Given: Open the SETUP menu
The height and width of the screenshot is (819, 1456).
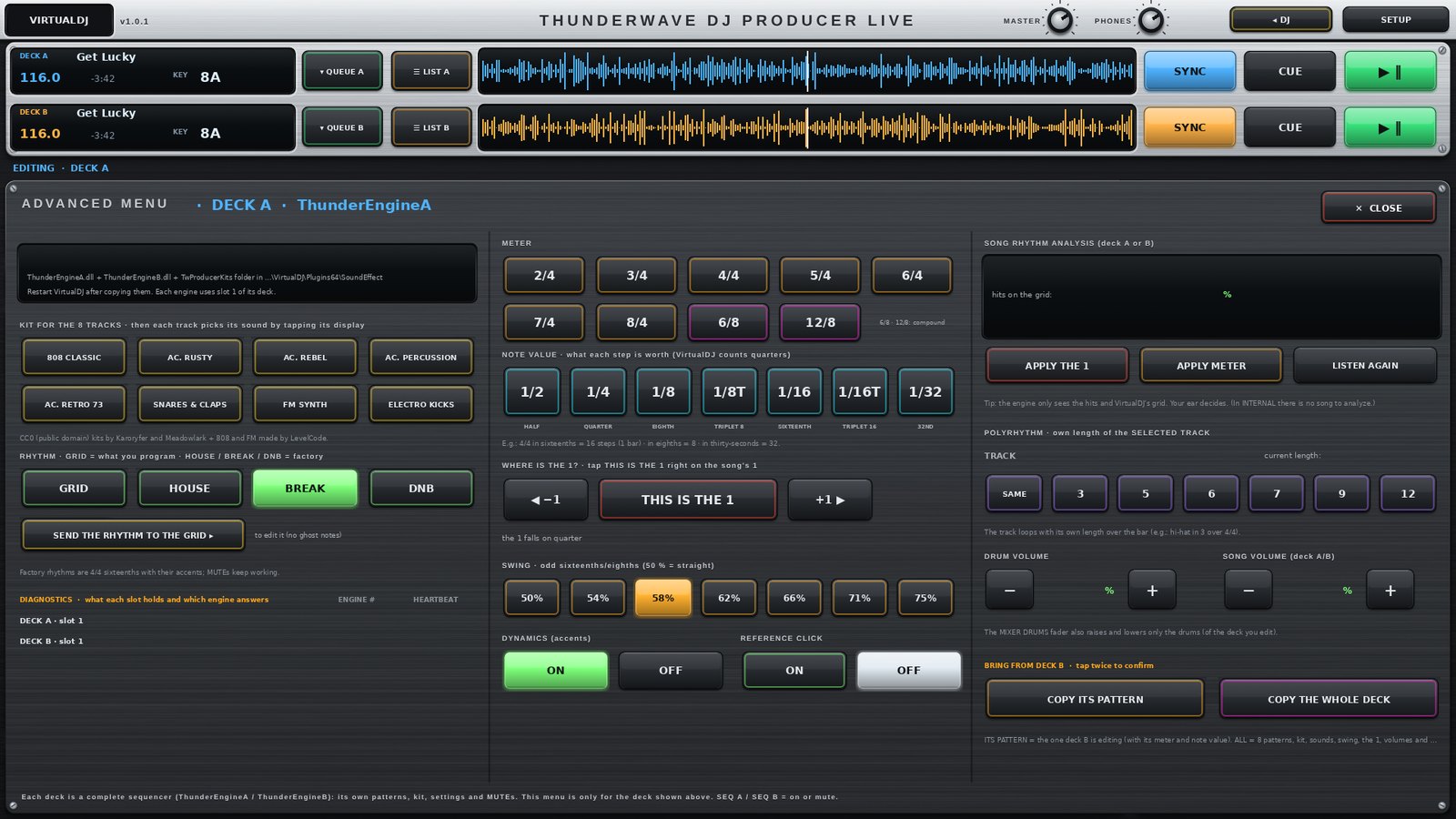Looking at the screenshot, I should click(1395, 19).
